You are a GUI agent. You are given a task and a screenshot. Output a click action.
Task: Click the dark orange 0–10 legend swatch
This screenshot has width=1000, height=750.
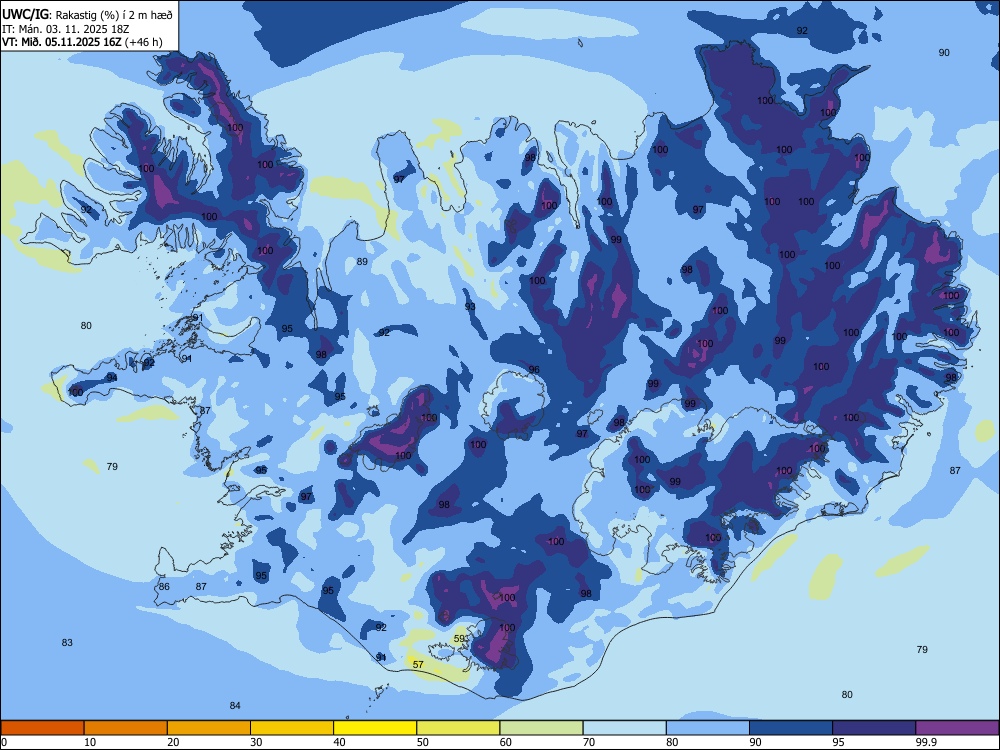point(42,728)
